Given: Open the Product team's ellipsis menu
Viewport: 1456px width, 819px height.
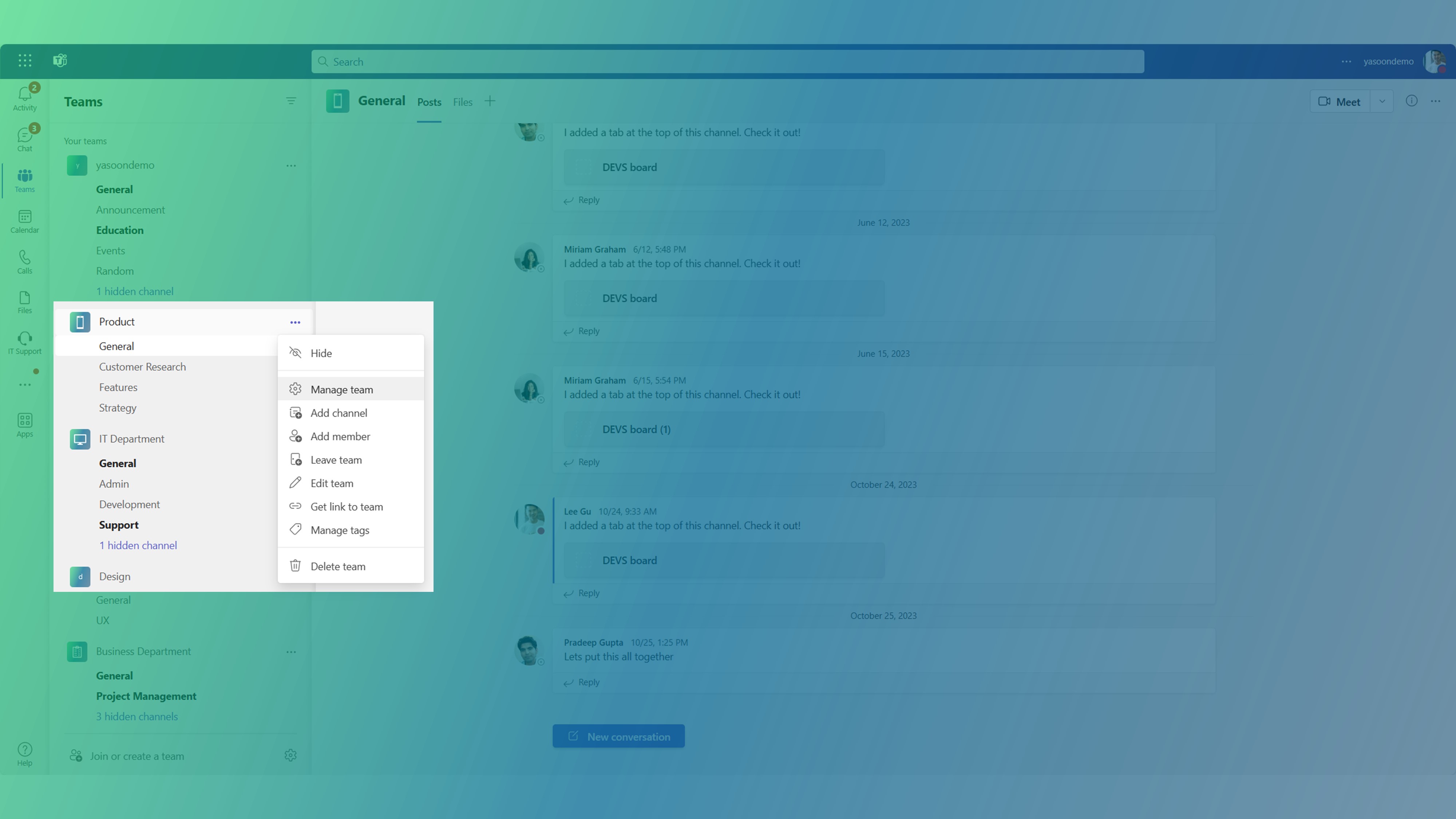Looking at the screenshot, I should point(294,322).
